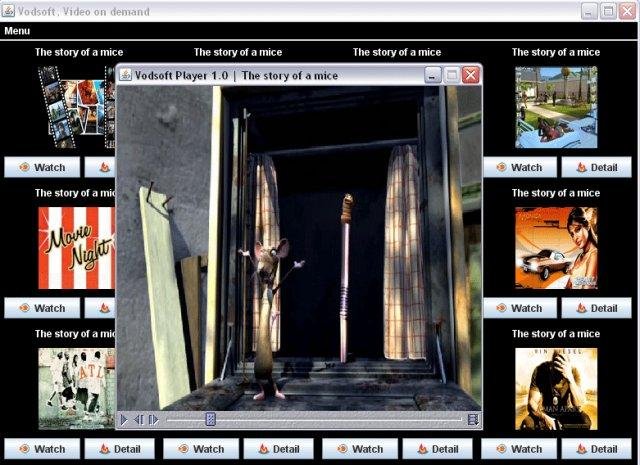Image resolution: width=640 pixels, height=465 pixels.
Task: Click the third Detail button in bottom row
Action: click(438, 449)
